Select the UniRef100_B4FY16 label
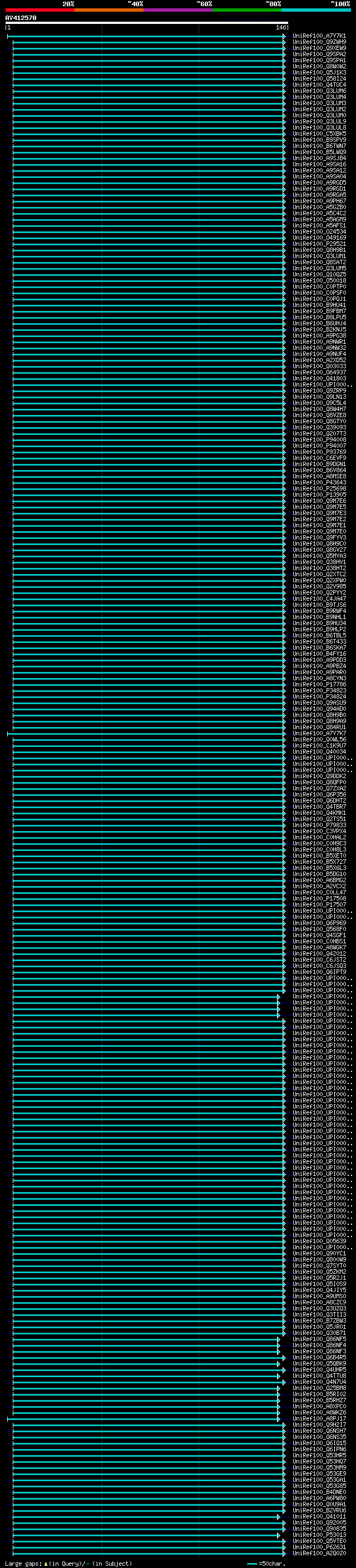 (x=319, y=654)
